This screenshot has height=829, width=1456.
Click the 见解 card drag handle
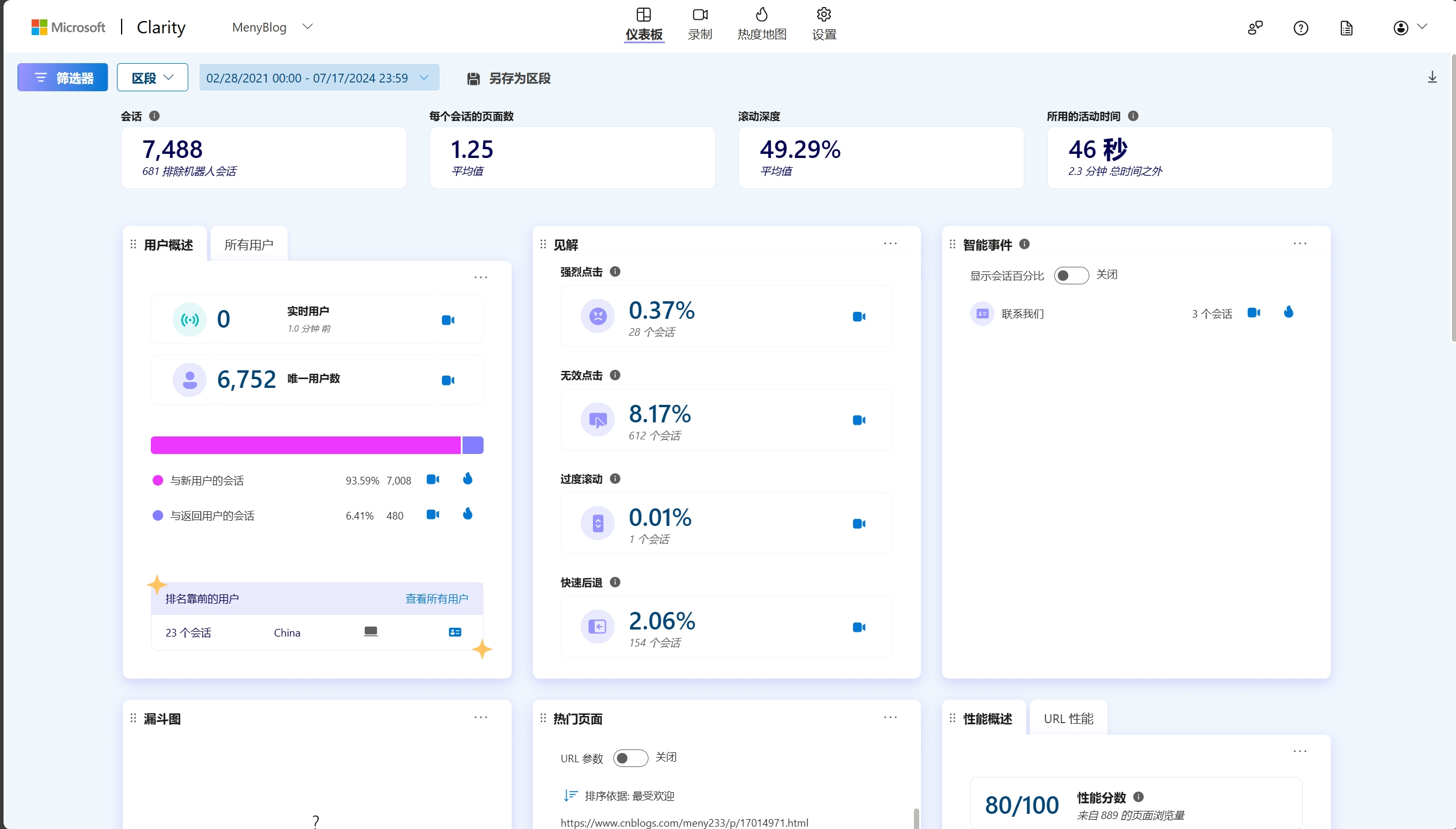pos(543,244)
